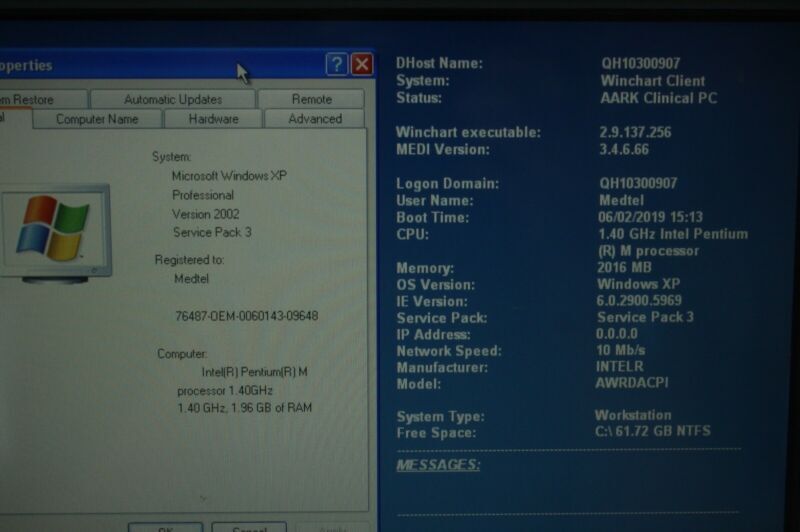This screenshot has width=800, height=532.
Task: Click product ID 76487-OEM-0060143-09648
Action: click(x=246, y=316)
